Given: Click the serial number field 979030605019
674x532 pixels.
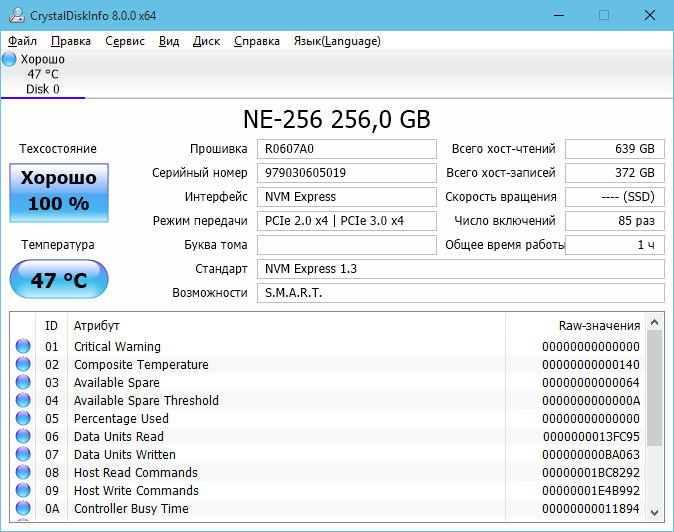Looking at the screenshot, I should tap(347, 173).
